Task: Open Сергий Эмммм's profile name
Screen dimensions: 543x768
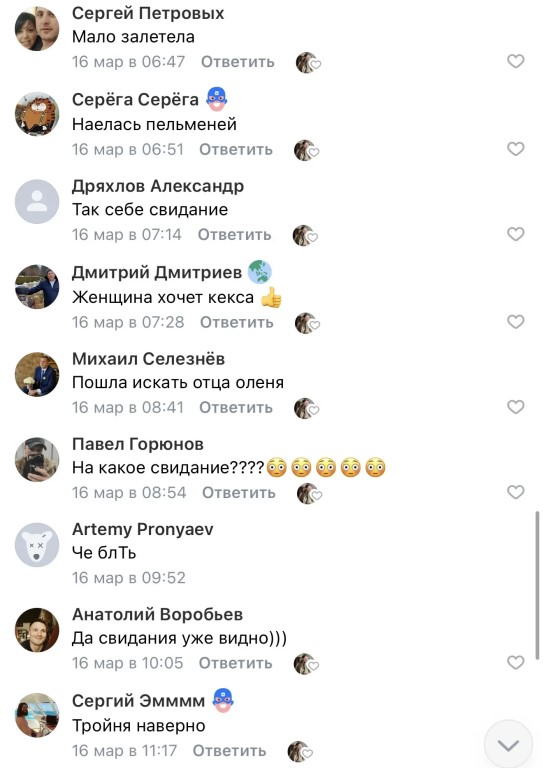Action: 138,701
